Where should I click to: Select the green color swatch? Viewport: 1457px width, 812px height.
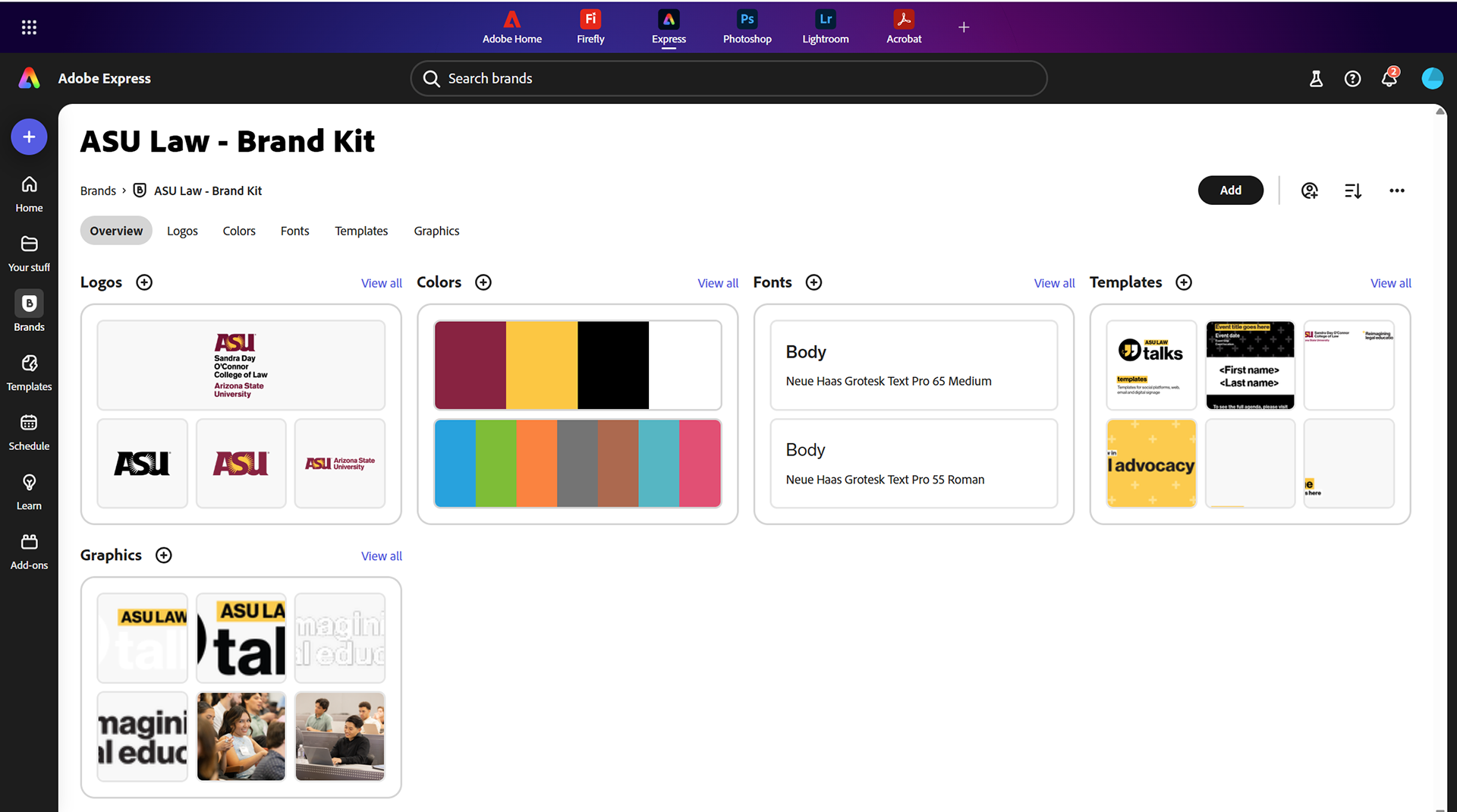pyautogui.click(x=496, y=463)
